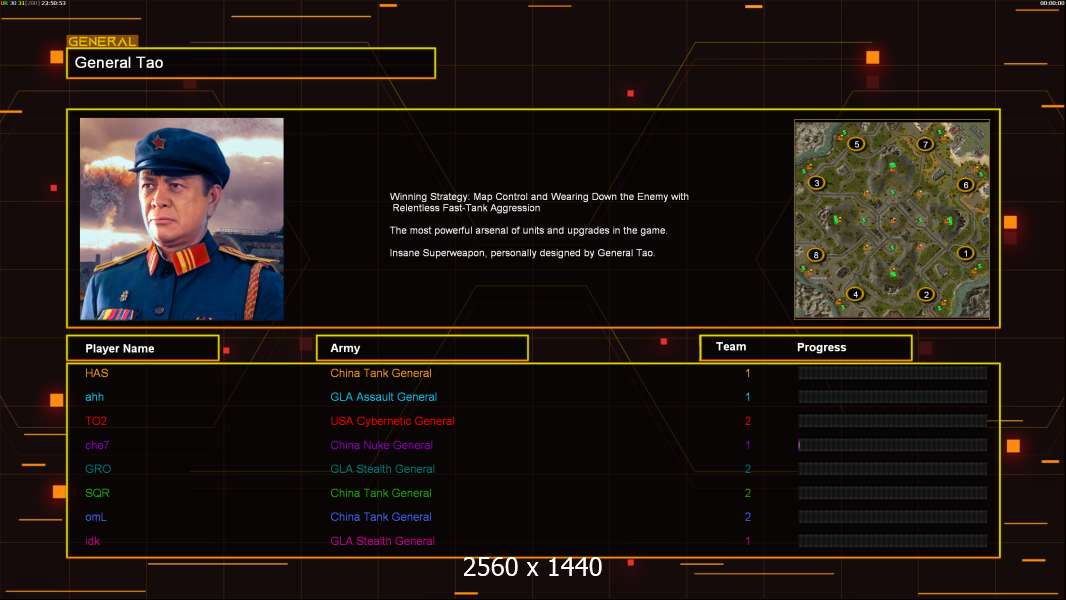Click the Insane Superweapon description line
The image size is (1066, 600).
tap(522, 253)
